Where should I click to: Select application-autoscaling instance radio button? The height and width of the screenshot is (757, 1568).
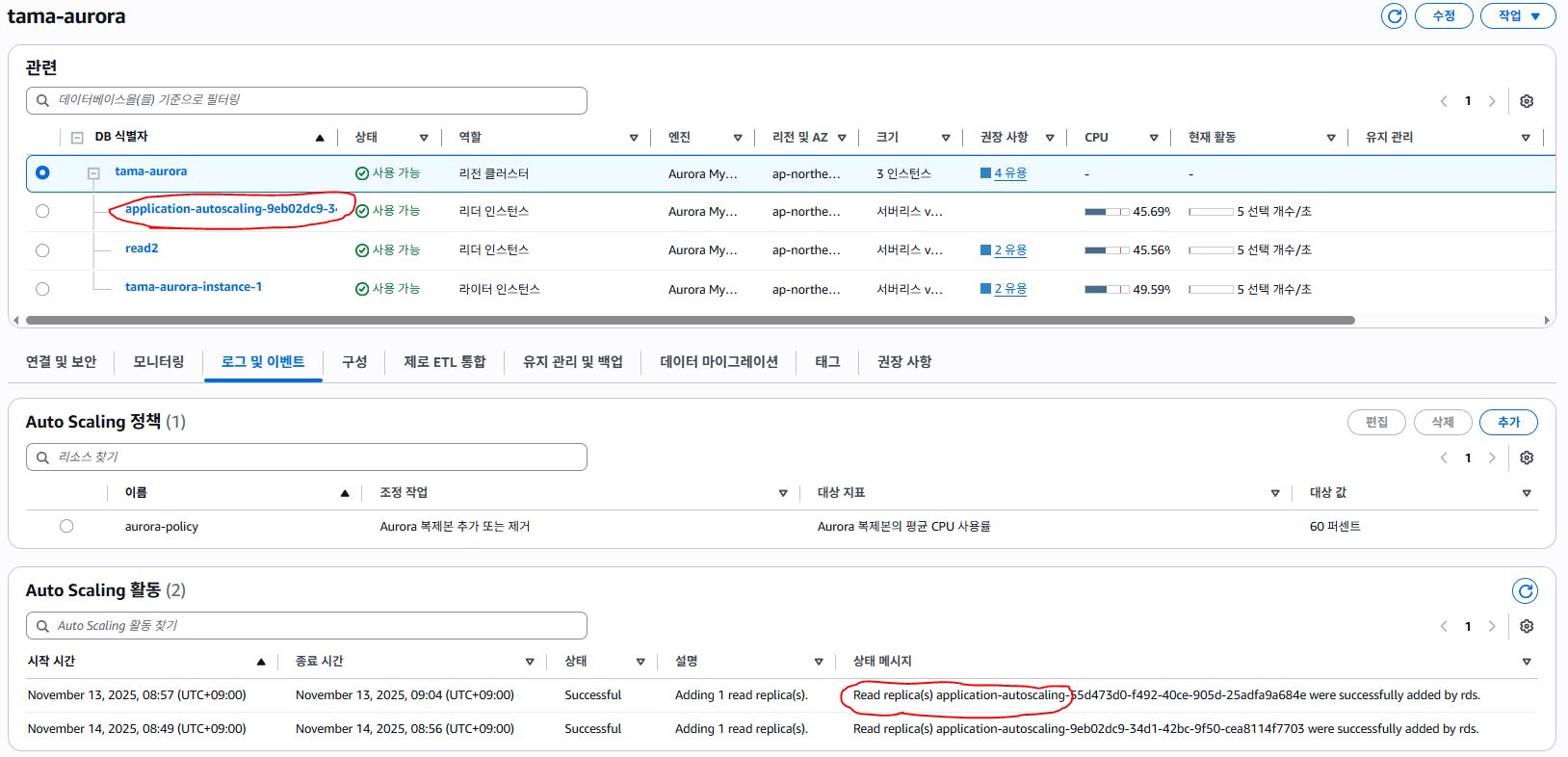[x=42, y=211]
